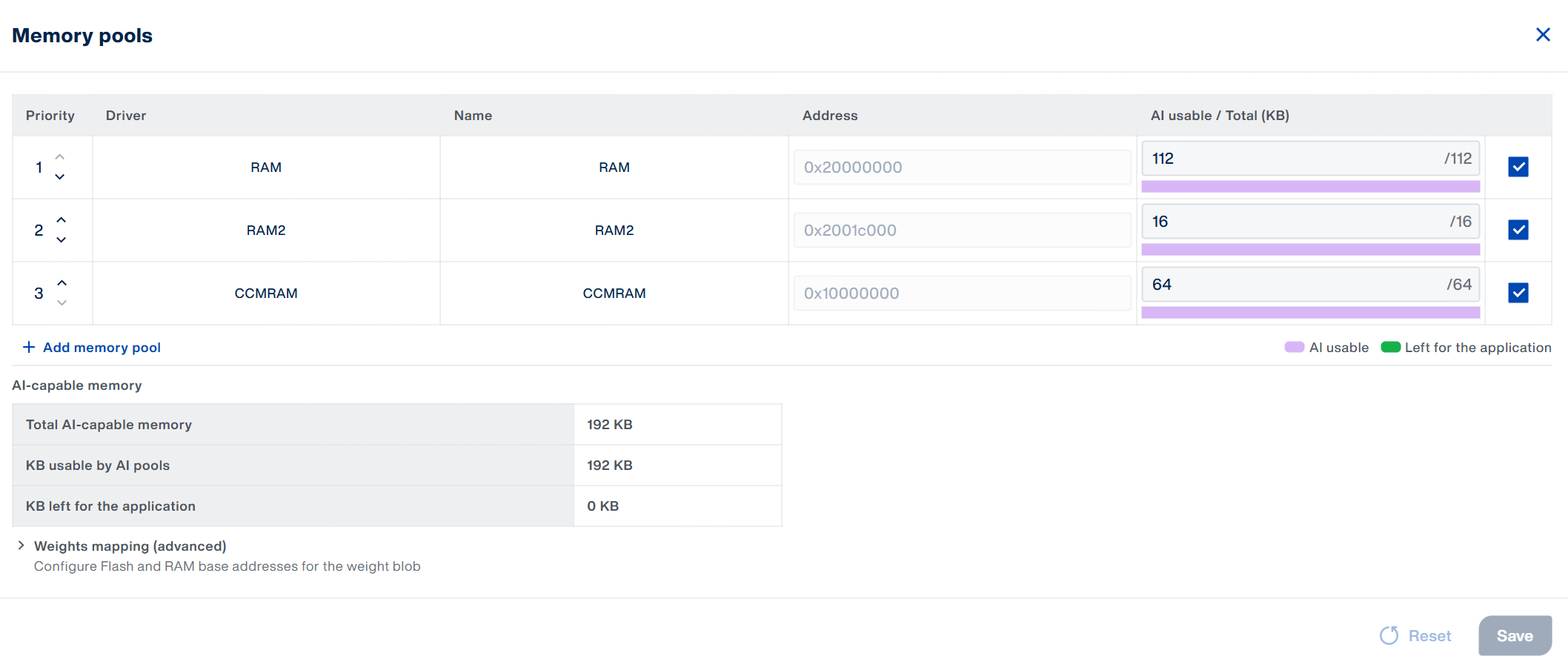Click the Configure Flash and RAM base addresses description
Viewport: 1568px width, 656px height.
point(227,566)
